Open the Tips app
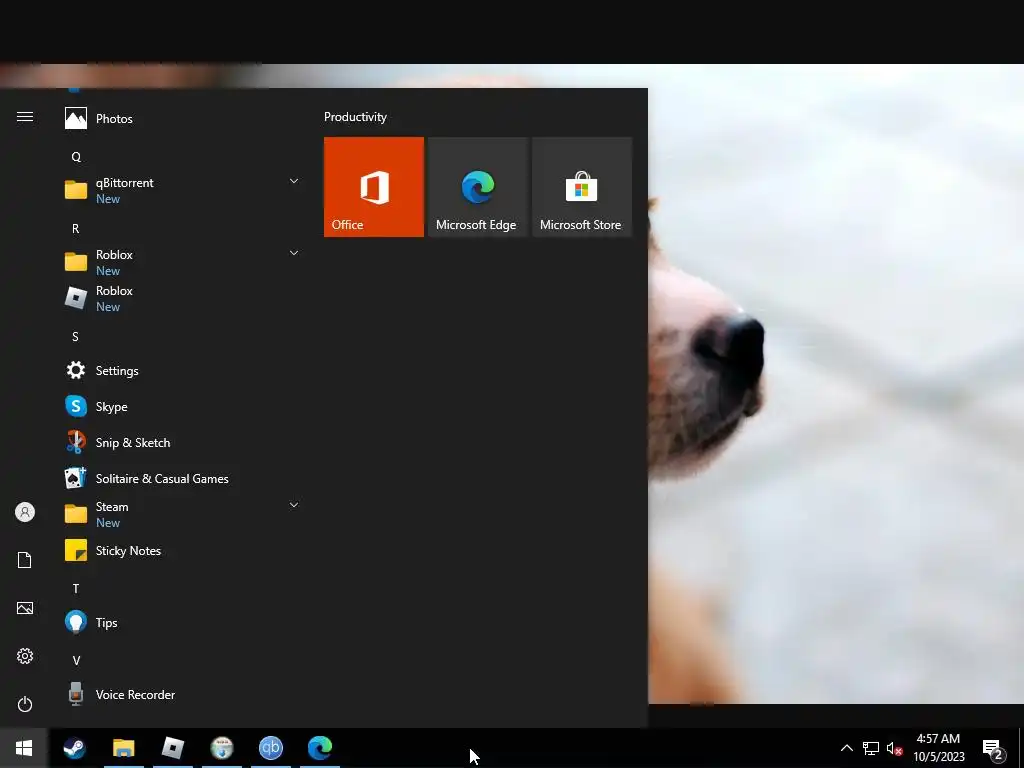 coord(182,622)
